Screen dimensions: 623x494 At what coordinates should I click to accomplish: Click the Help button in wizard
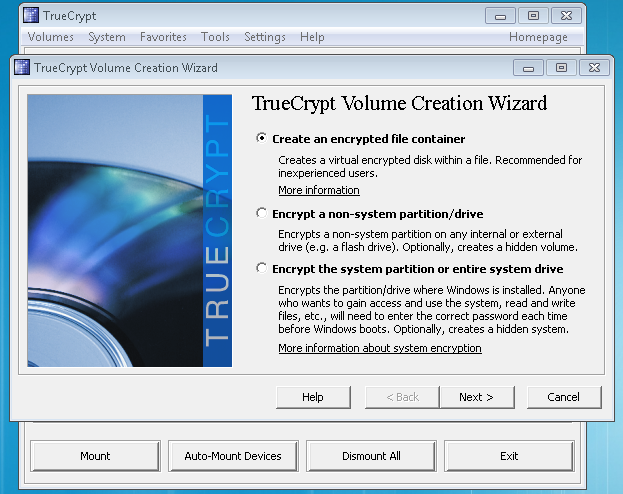click(x=313, y=397)
